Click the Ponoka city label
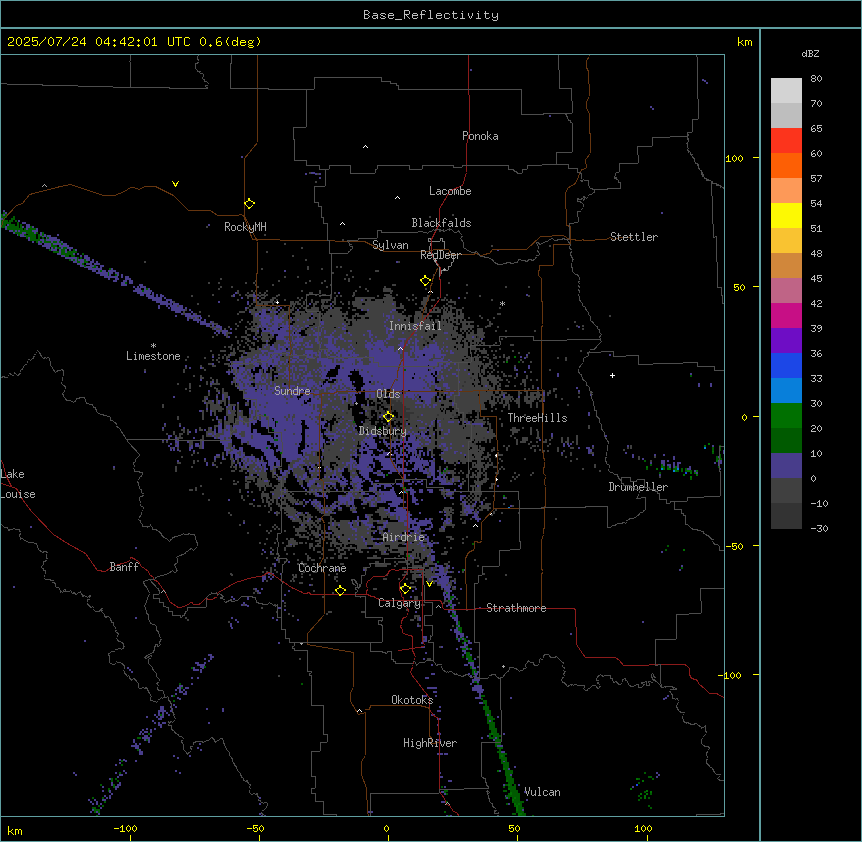Screen dimensions: 862x842 pos(480,136)
